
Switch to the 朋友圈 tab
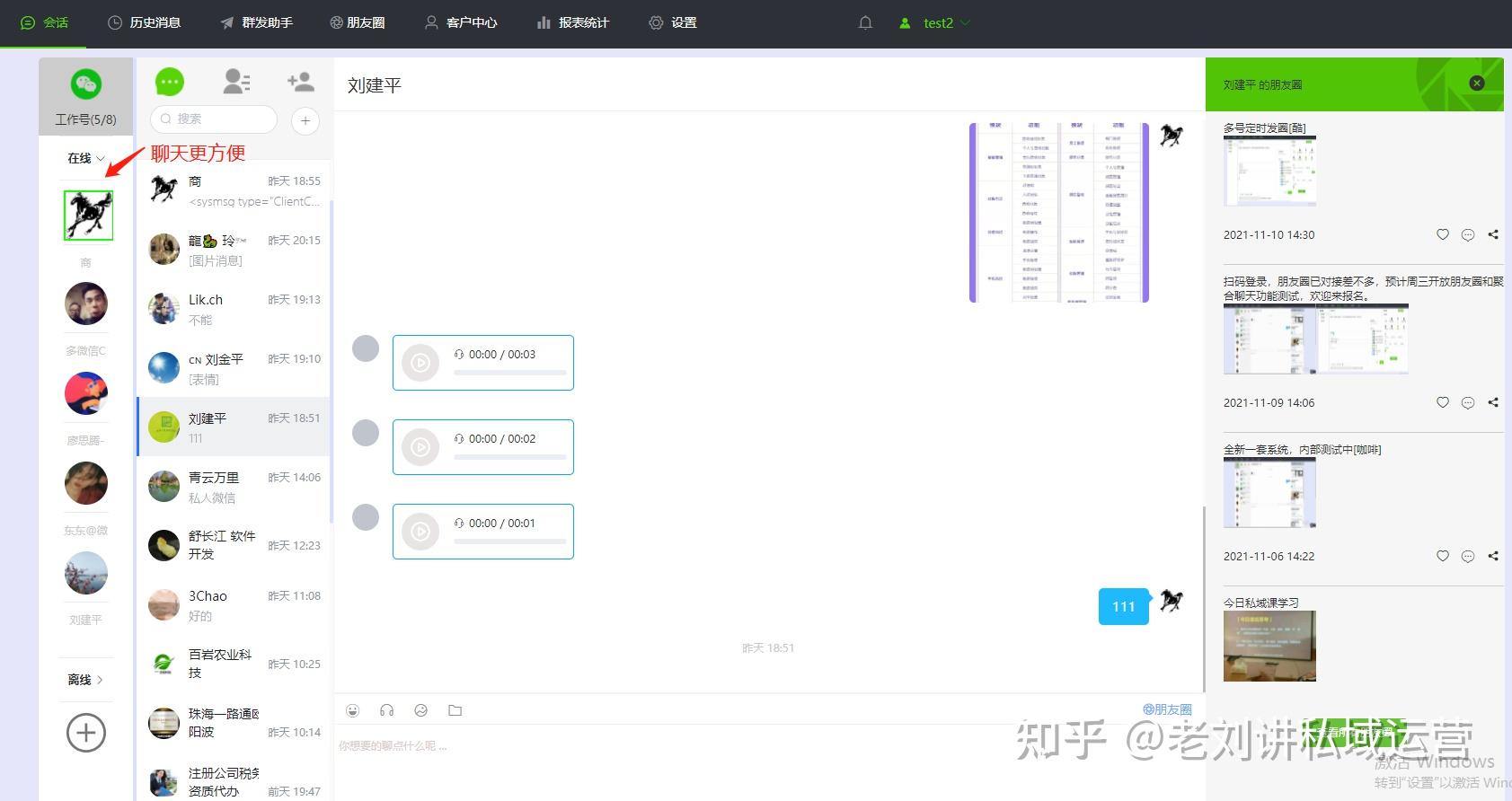357,22
